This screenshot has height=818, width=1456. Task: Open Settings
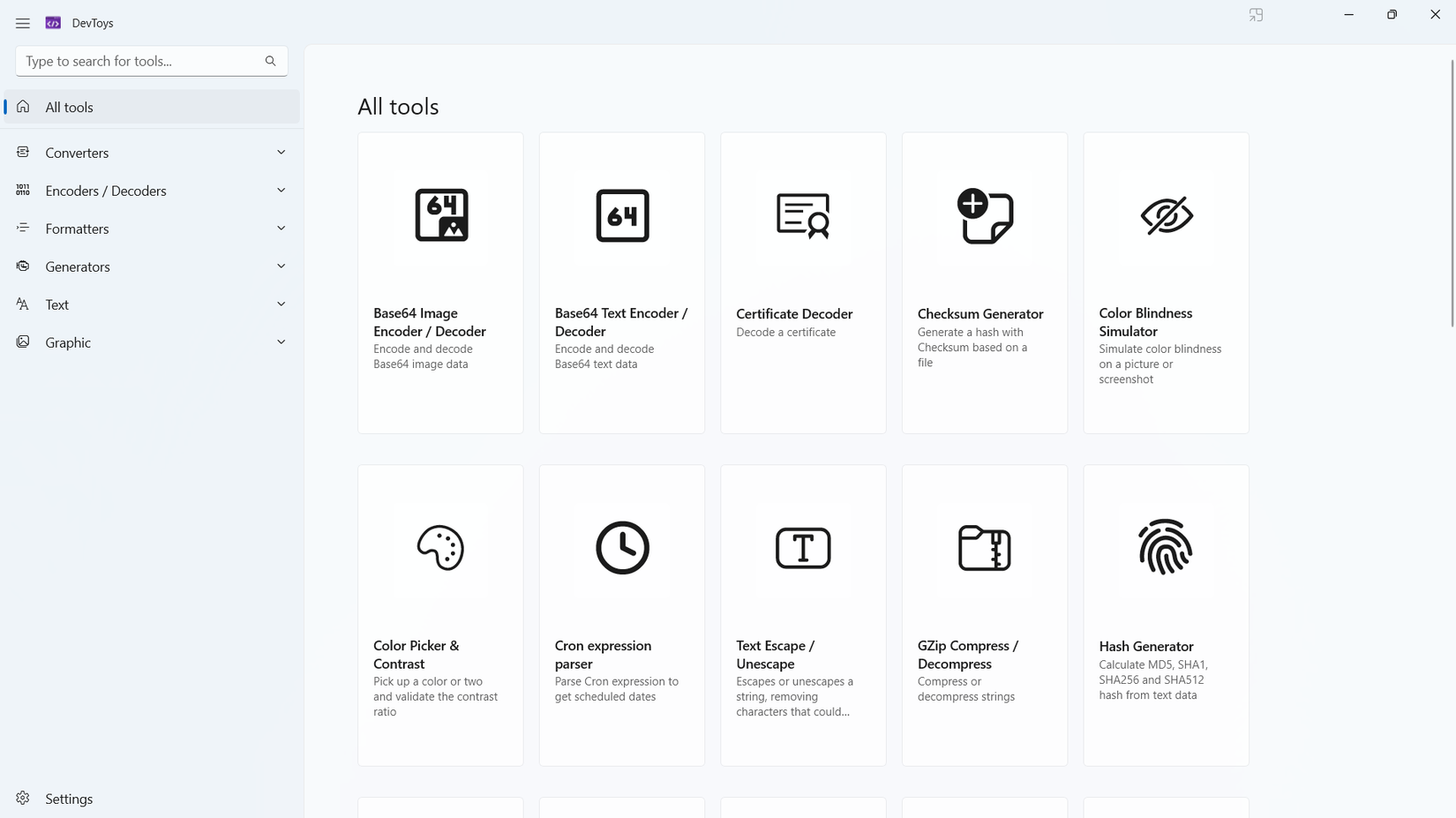[x=68, y=798]
